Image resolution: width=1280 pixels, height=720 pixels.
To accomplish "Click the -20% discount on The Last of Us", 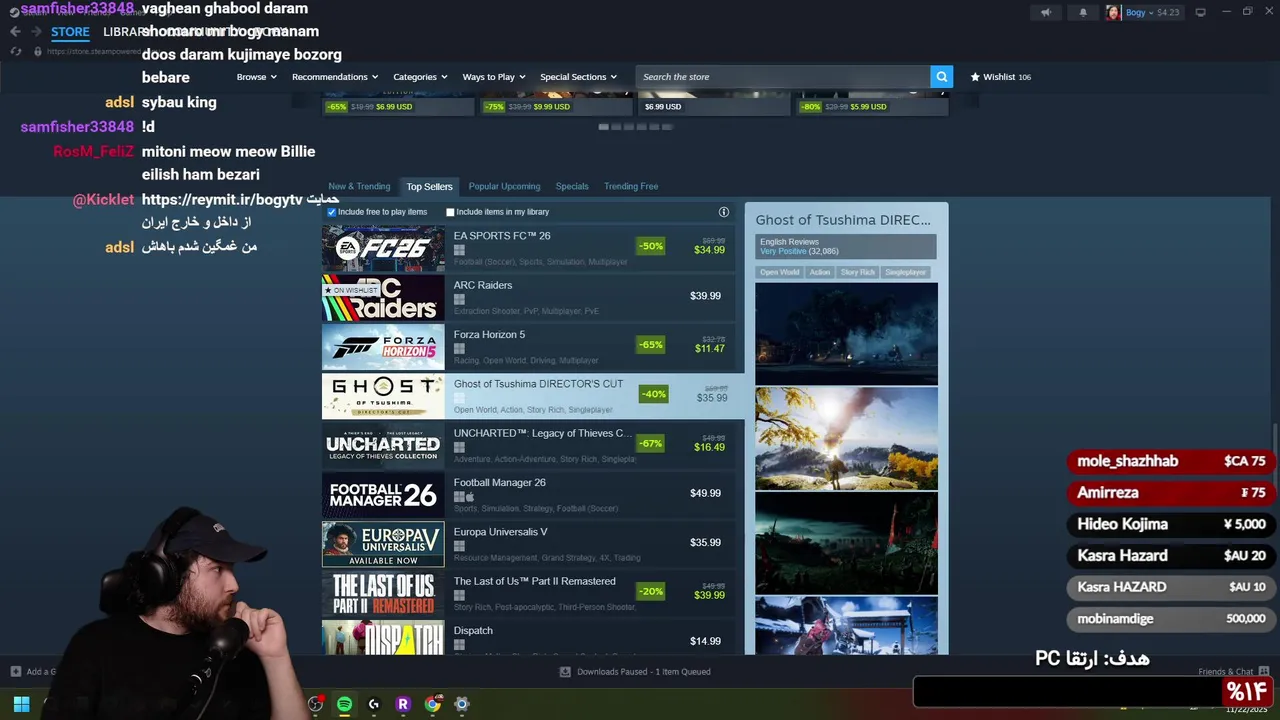I will [x=651, y=592].
